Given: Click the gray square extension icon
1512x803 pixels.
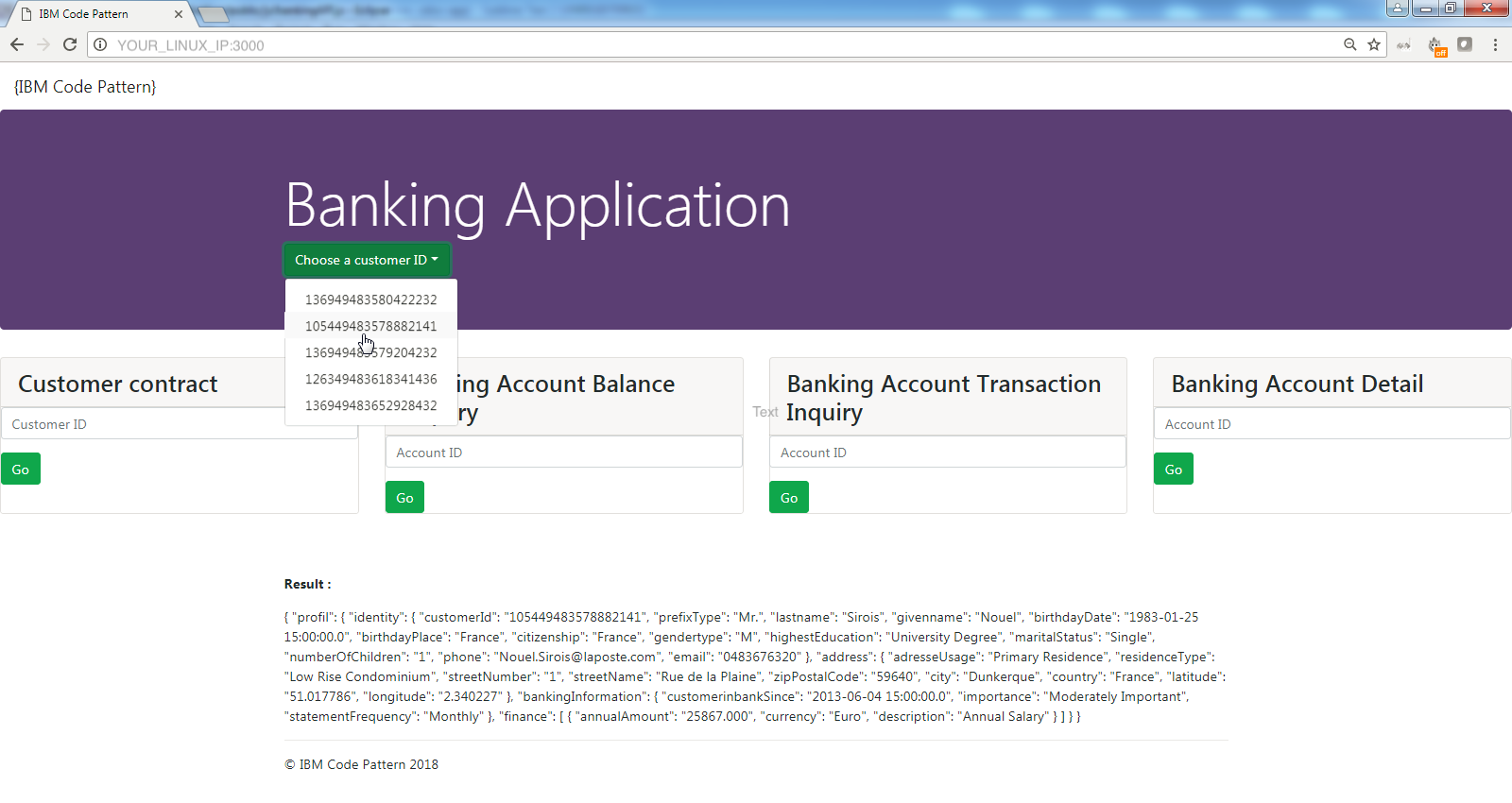Looking at the screenshot, I should click(1465, 44).
